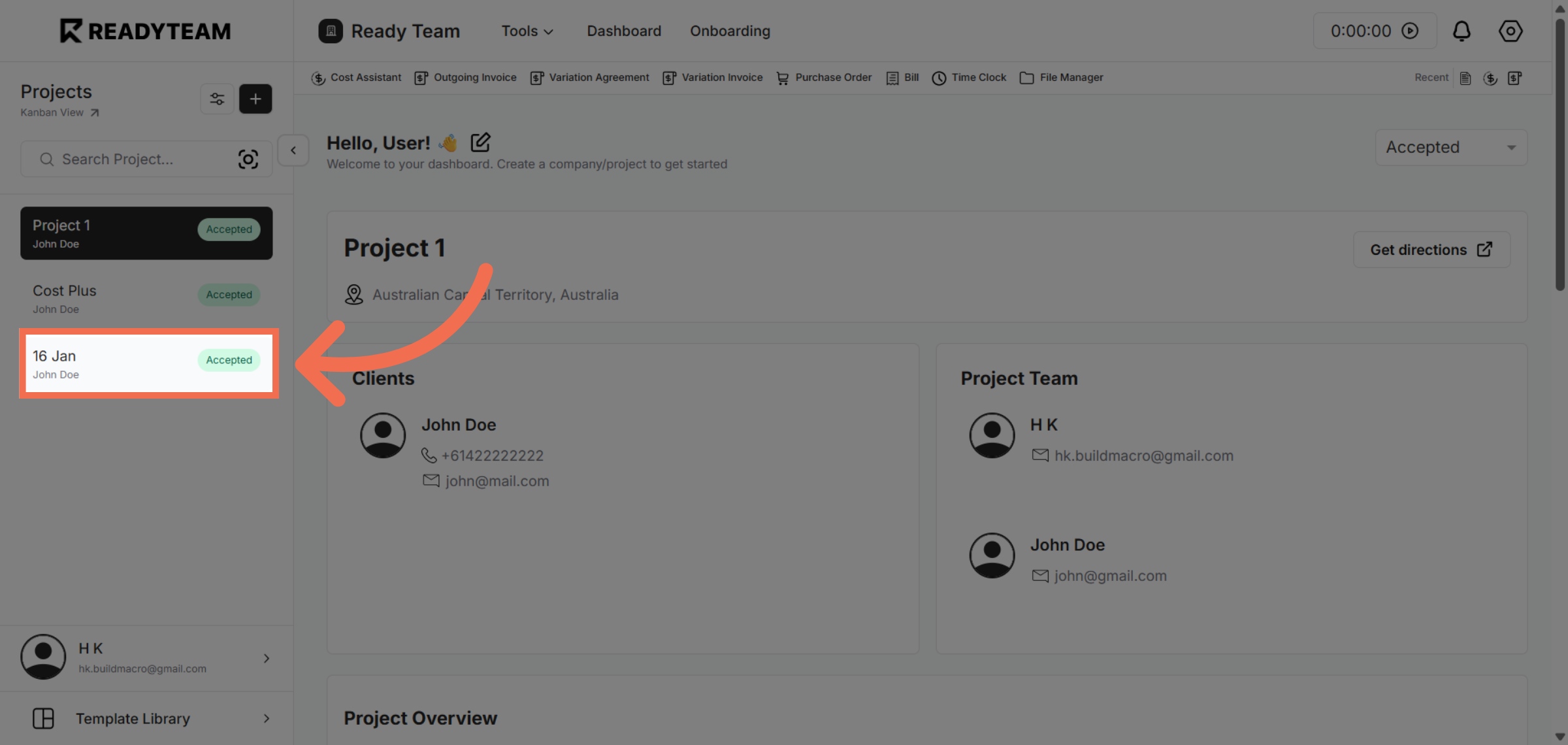Open the Accepted status dropdown
Screen dimensions: 1568x745
point(1450,147)
